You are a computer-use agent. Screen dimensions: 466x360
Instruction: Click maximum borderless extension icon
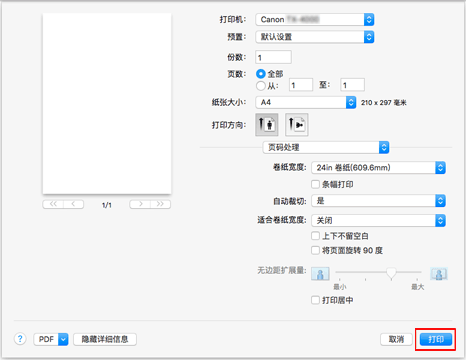439,274
